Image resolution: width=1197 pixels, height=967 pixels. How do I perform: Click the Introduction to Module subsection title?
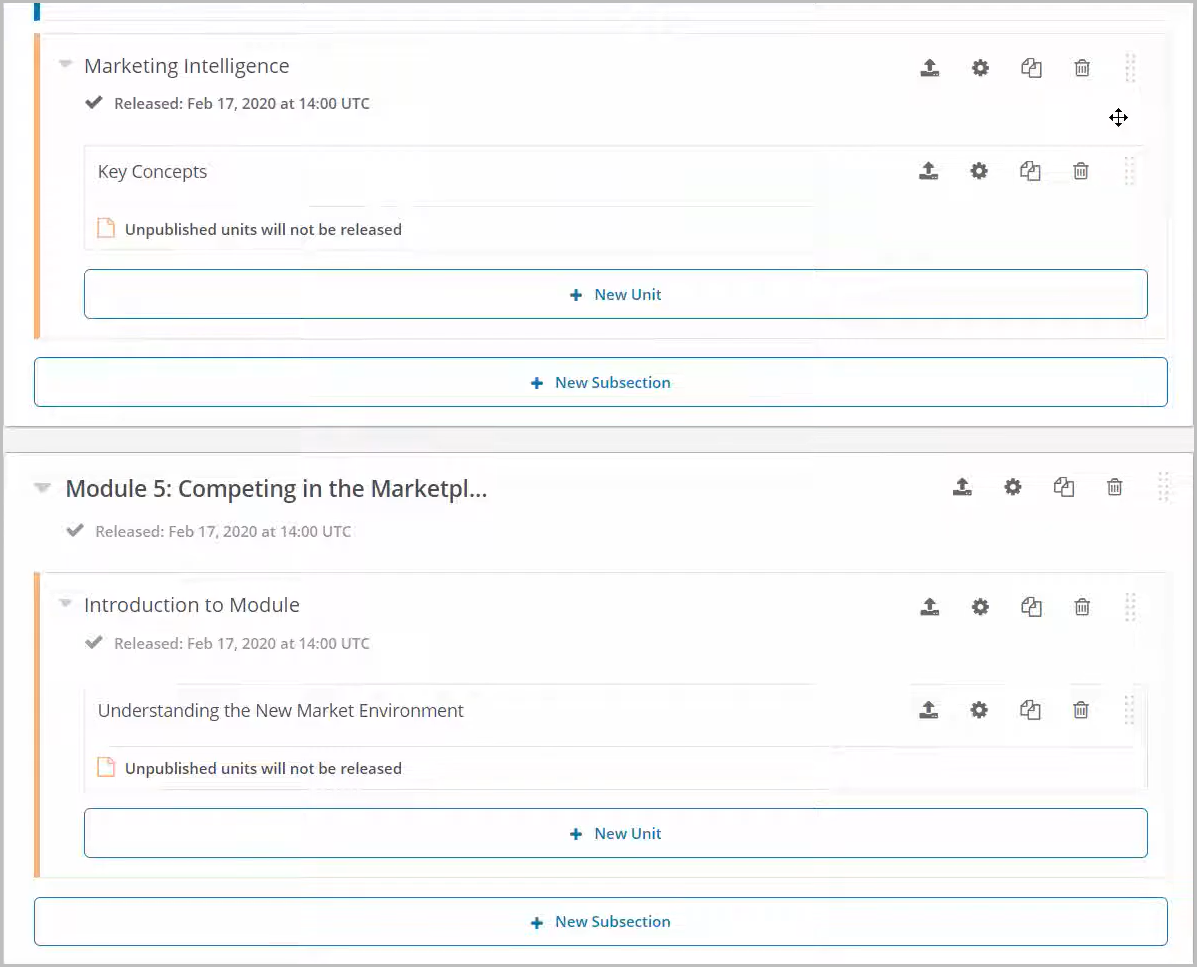[x=192, y=605]
